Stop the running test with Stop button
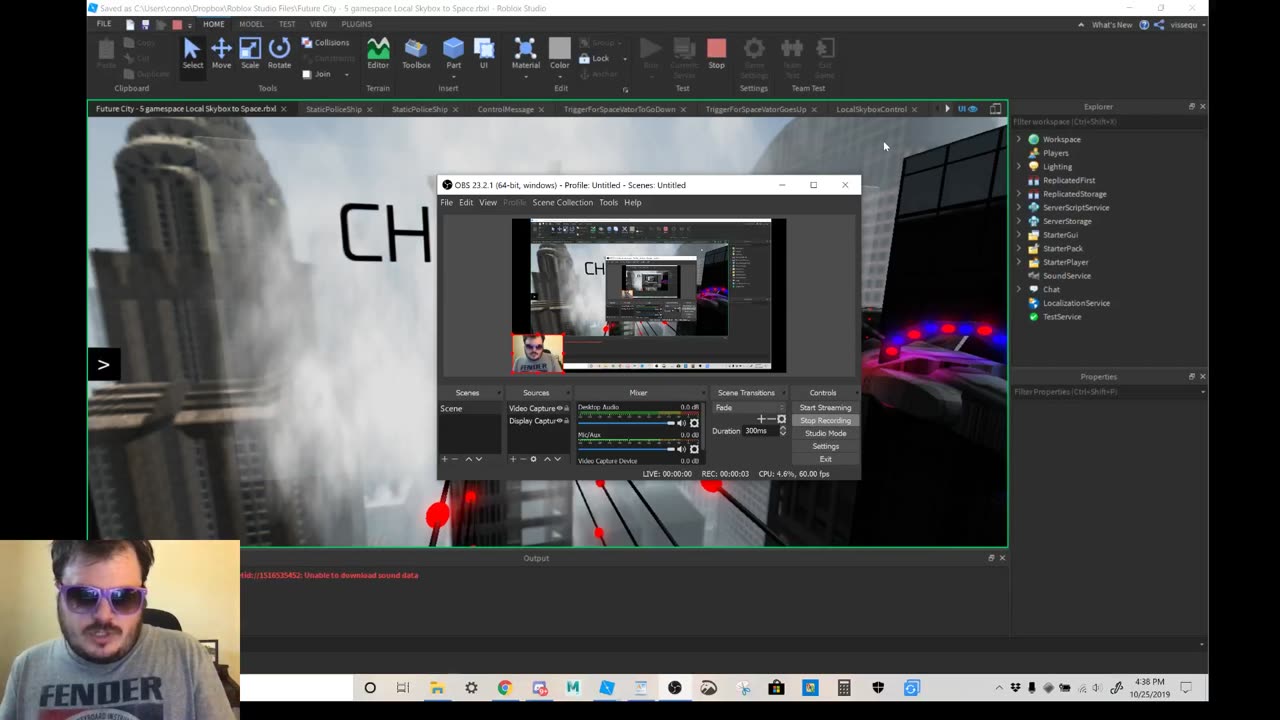Image resolution: width=1280 pixels, height=720 pixels. pyautogui.click(x=716, y=53)
